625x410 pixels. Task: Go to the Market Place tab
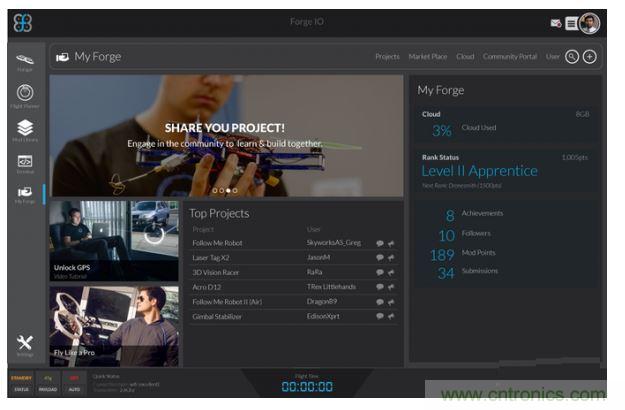[427, 57]
